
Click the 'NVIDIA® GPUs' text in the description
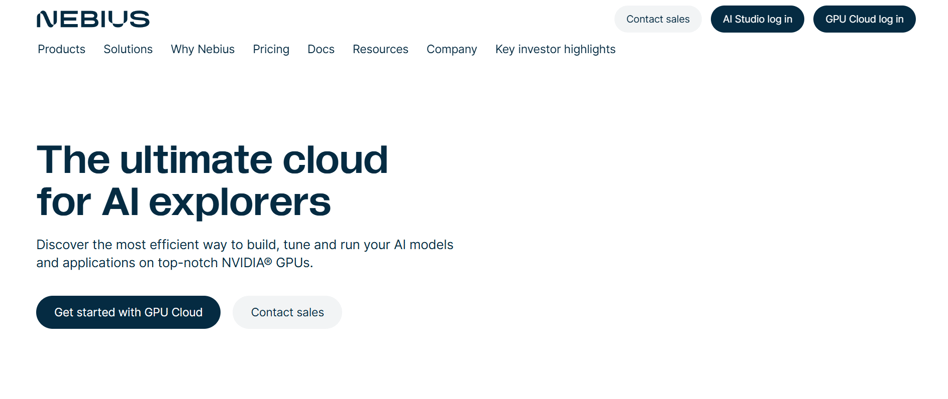point(267,263)
